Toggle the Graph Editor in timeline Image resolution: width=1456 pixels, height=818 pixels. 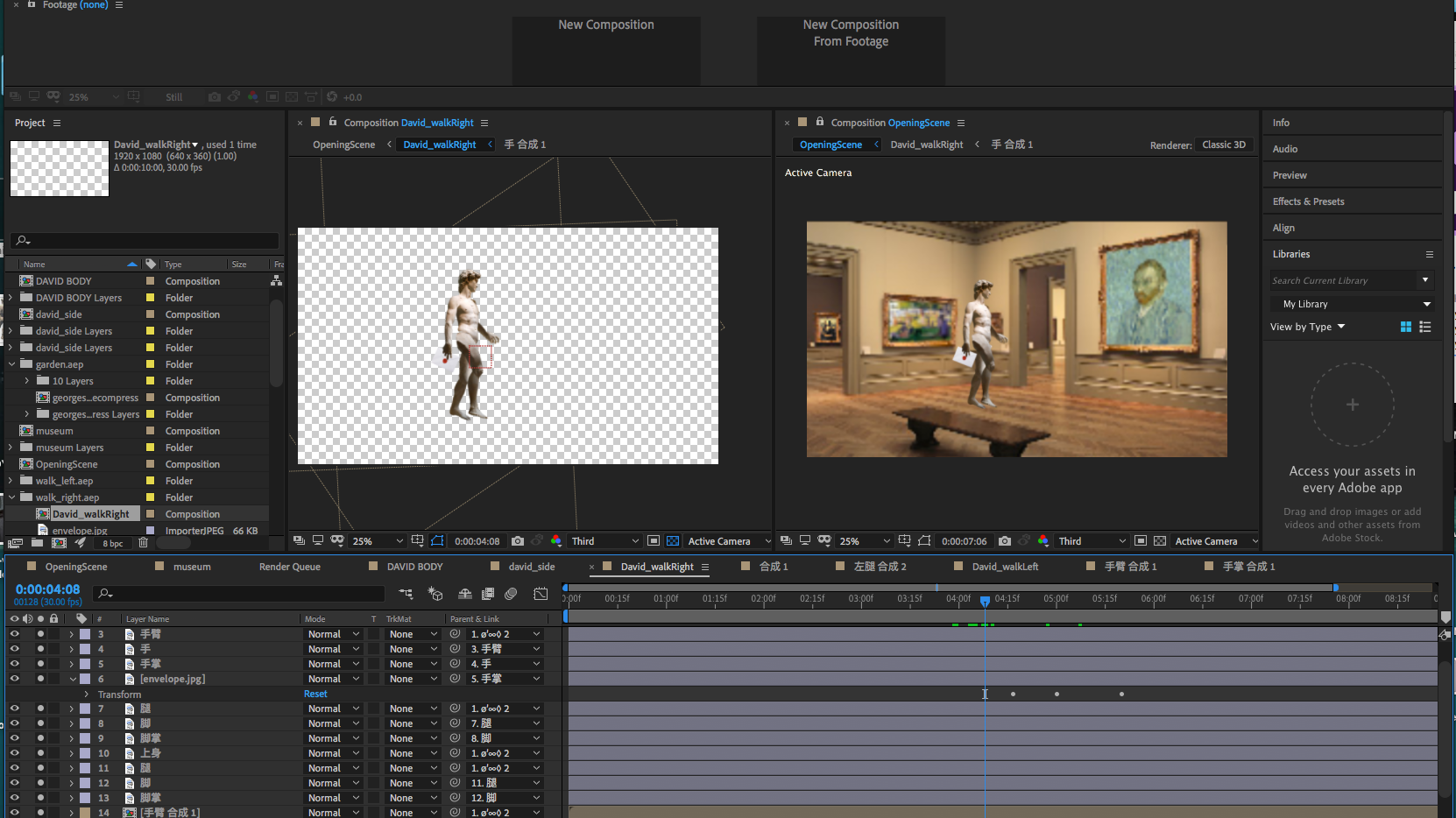click(x=541, y=594)
